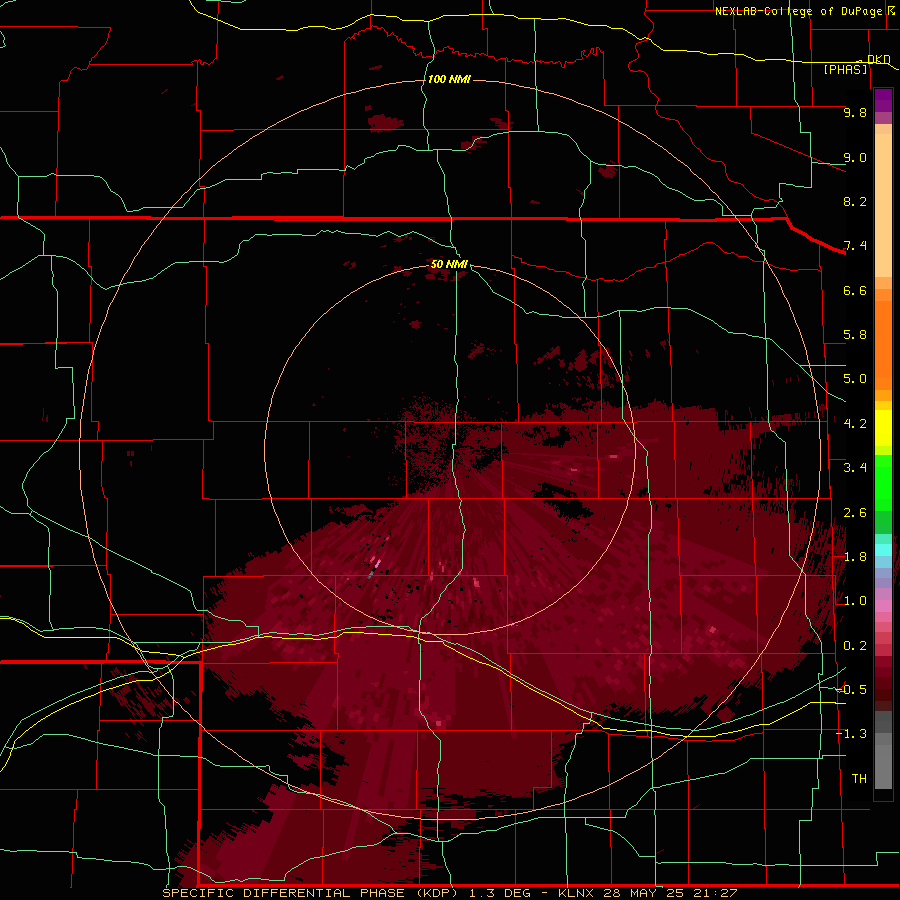Click the yellow segment of the color bar
Image resolution: width=900 pixels, height=900 pixels.
coord(883,428)
